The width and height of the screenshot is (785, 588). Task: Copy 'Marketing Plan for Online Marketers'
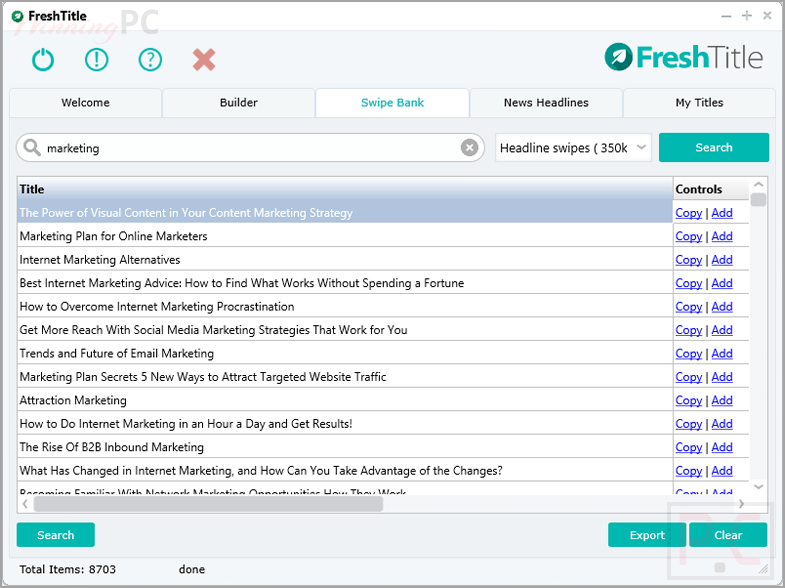click(x=688, y=236)
